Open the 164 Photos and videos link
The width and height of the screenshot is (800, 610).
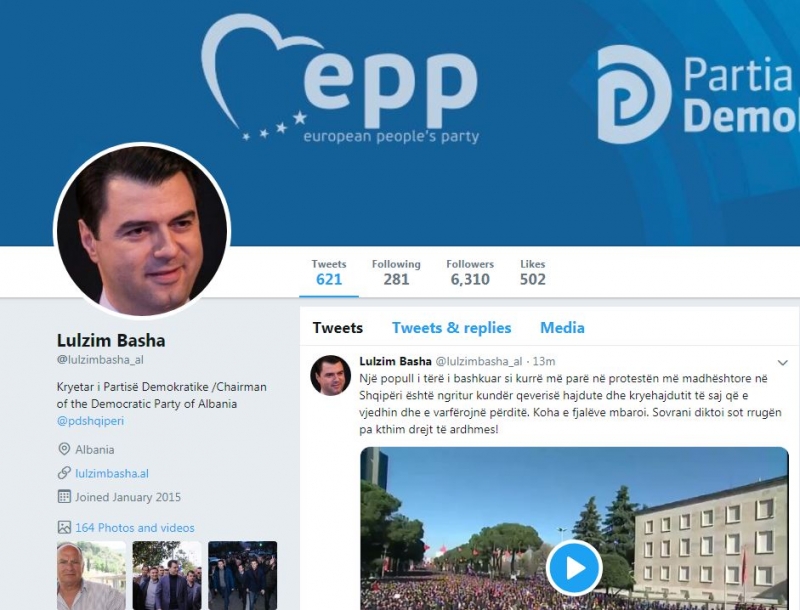(x=135, y=528)
